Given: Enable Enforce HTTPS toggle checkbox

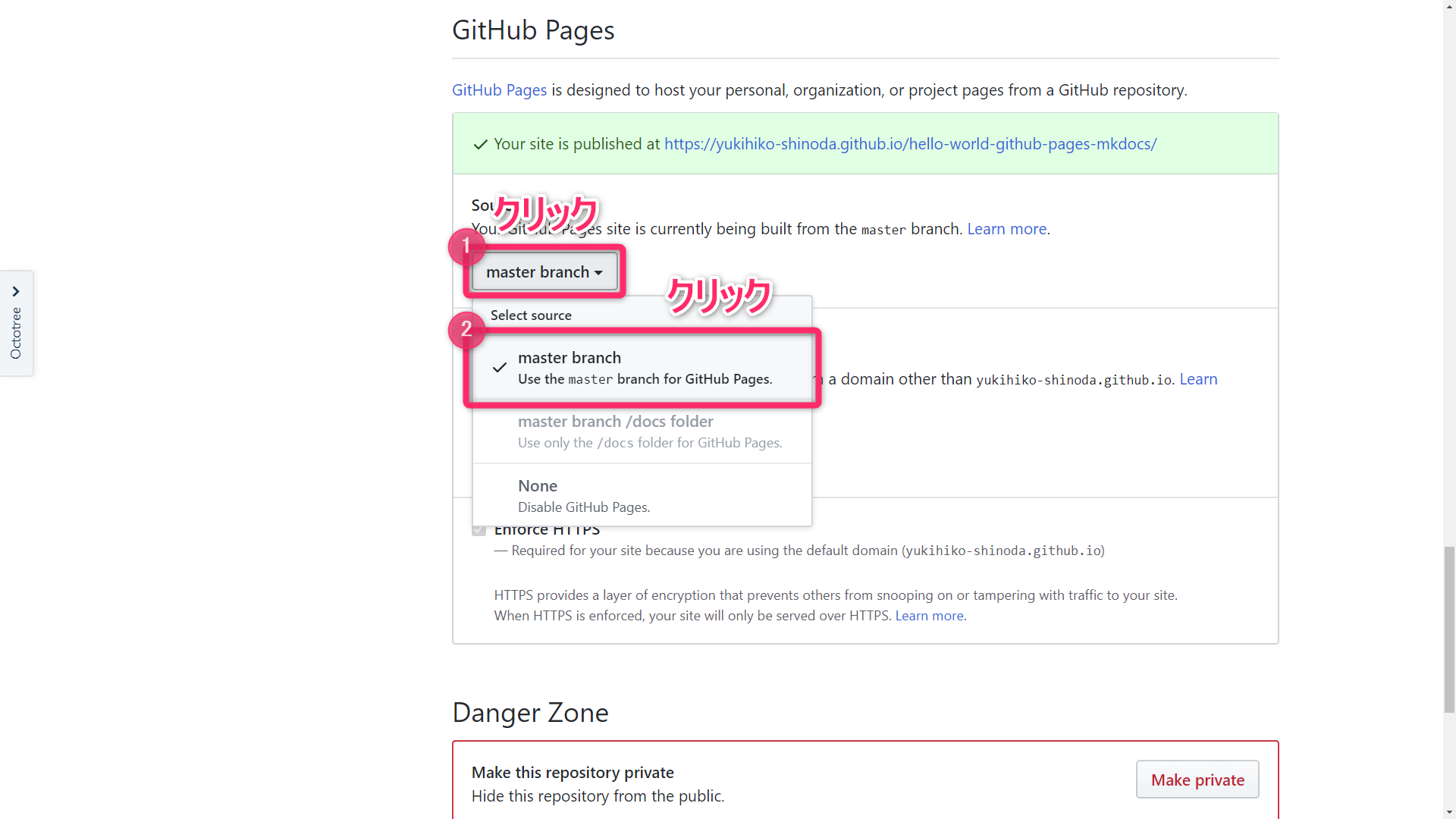Looking at the screenshot, I should (x=478, y=529).
